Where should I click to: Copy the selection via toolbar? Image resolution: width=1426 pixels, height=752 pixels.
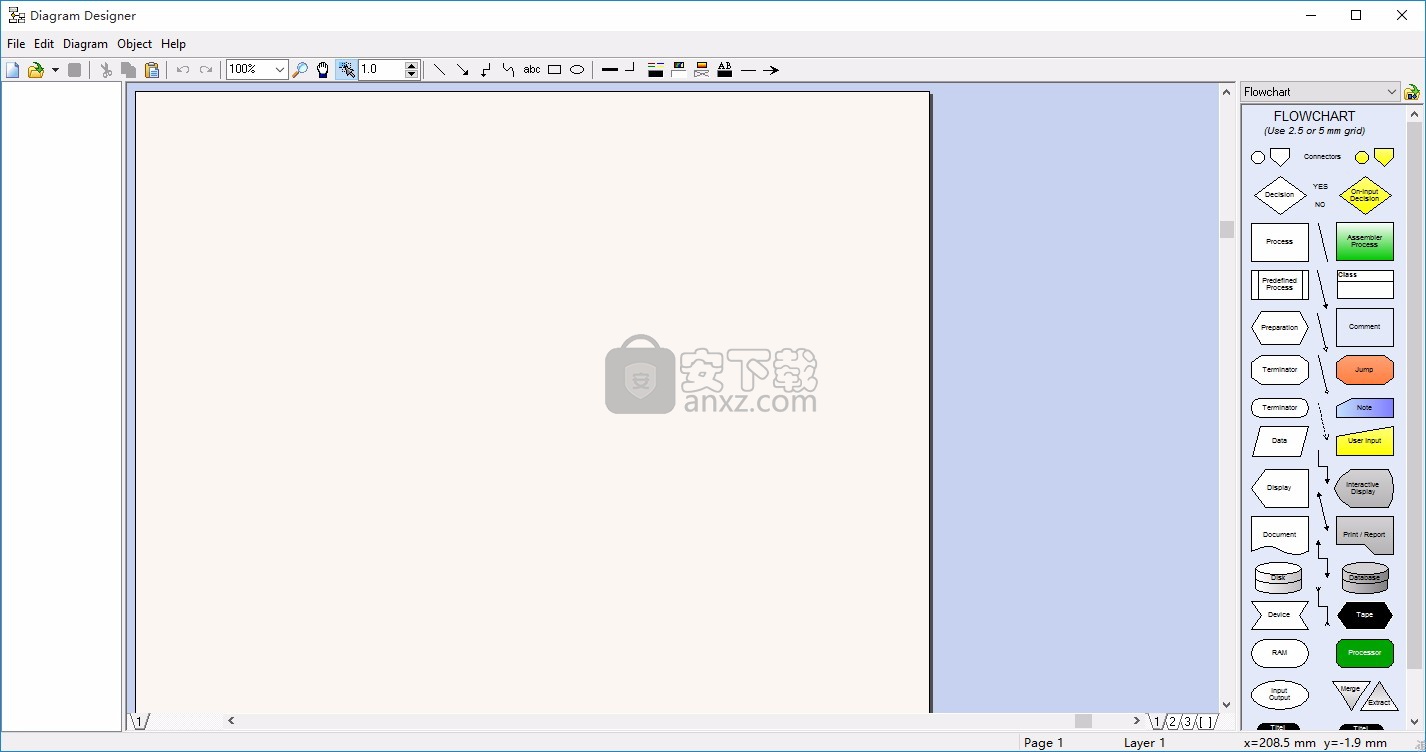tap(129, 70)
